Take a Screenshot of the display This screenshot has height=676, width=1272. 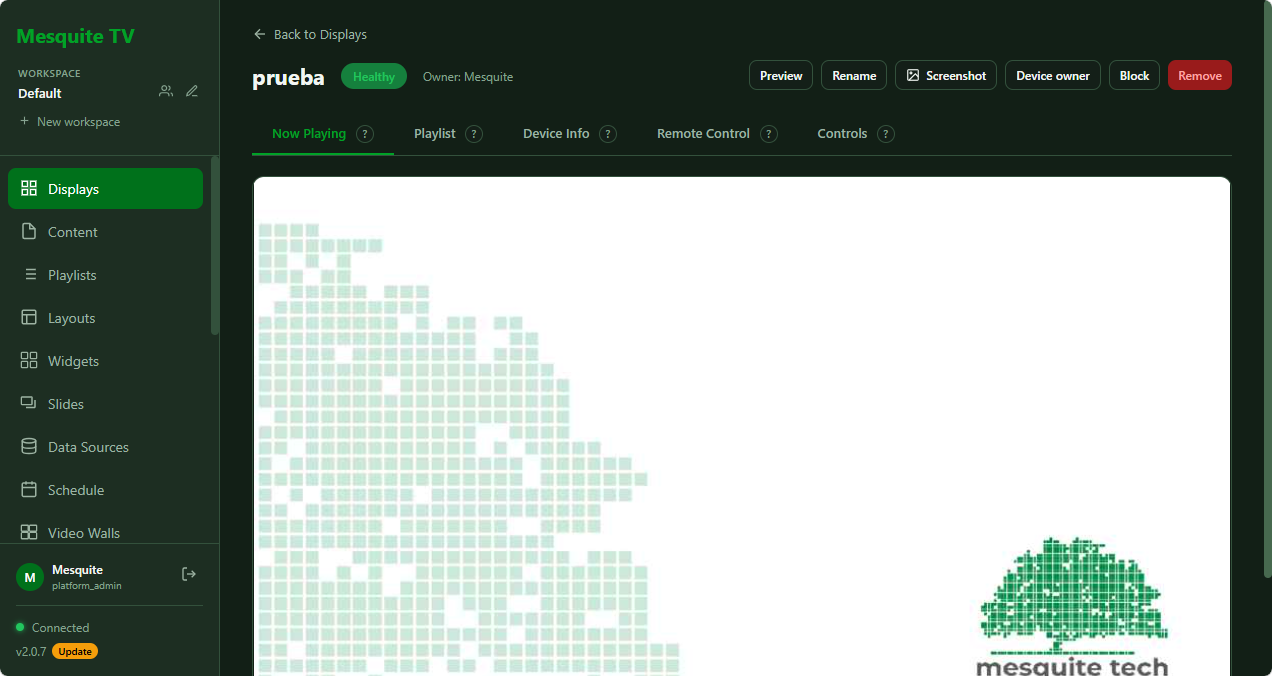tap(946, 76)
